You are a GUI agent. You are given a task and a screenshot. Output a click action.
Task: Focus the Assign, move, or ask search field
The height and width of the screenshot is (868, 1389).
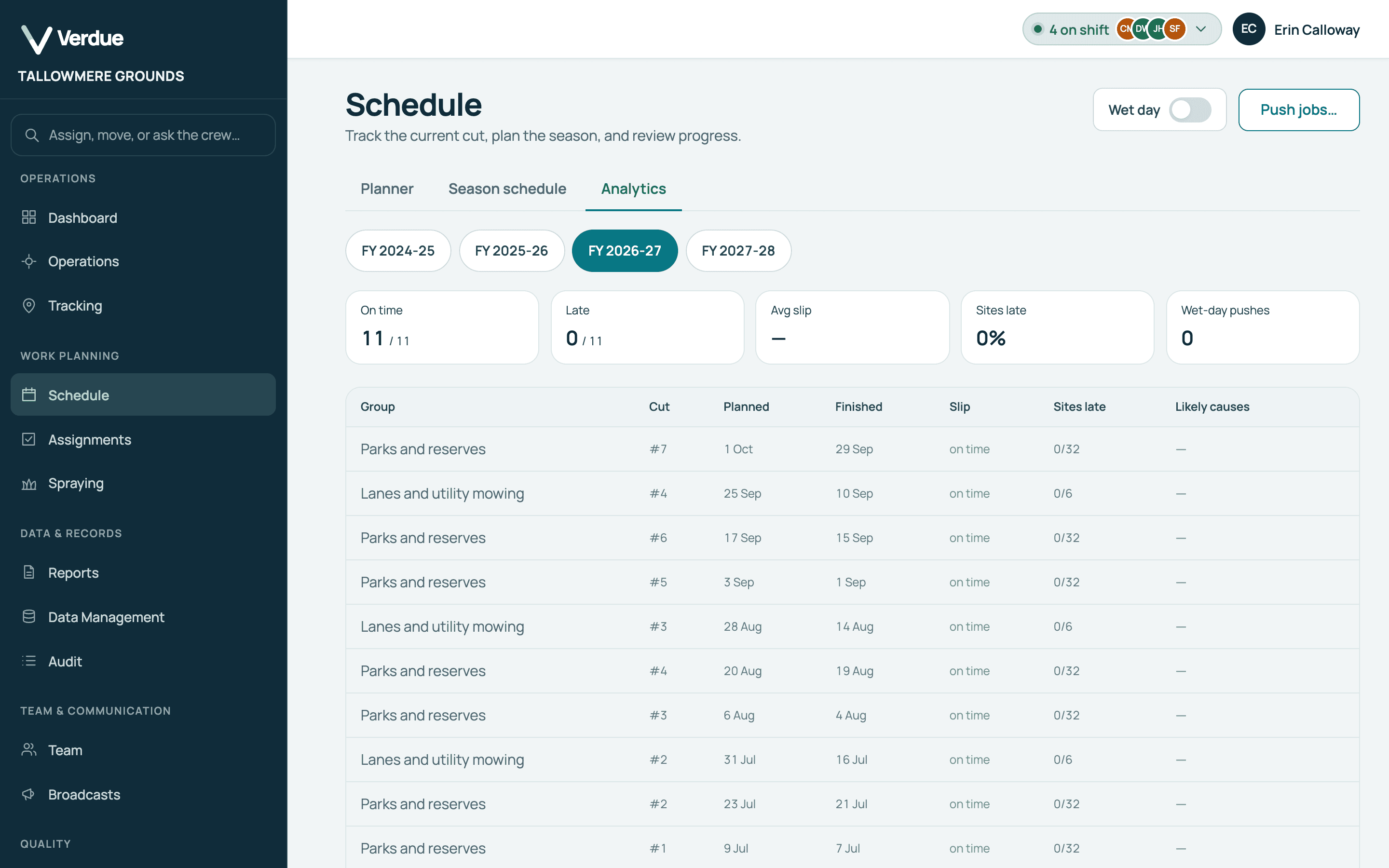click(143, 135)
